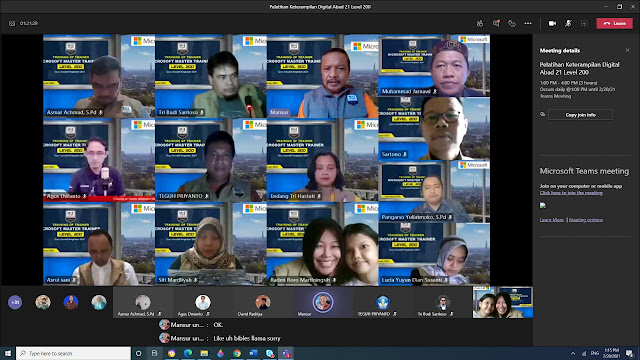The image size is (640, 360).
Task: Open Task View on the taskbar
Action: 155,353
